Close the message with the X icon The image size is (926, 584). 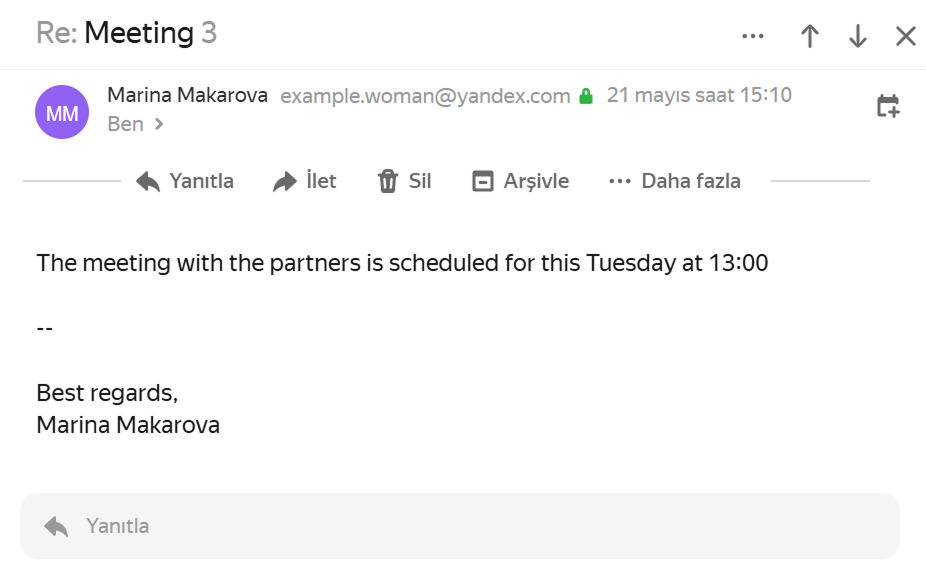click(905, 36)
